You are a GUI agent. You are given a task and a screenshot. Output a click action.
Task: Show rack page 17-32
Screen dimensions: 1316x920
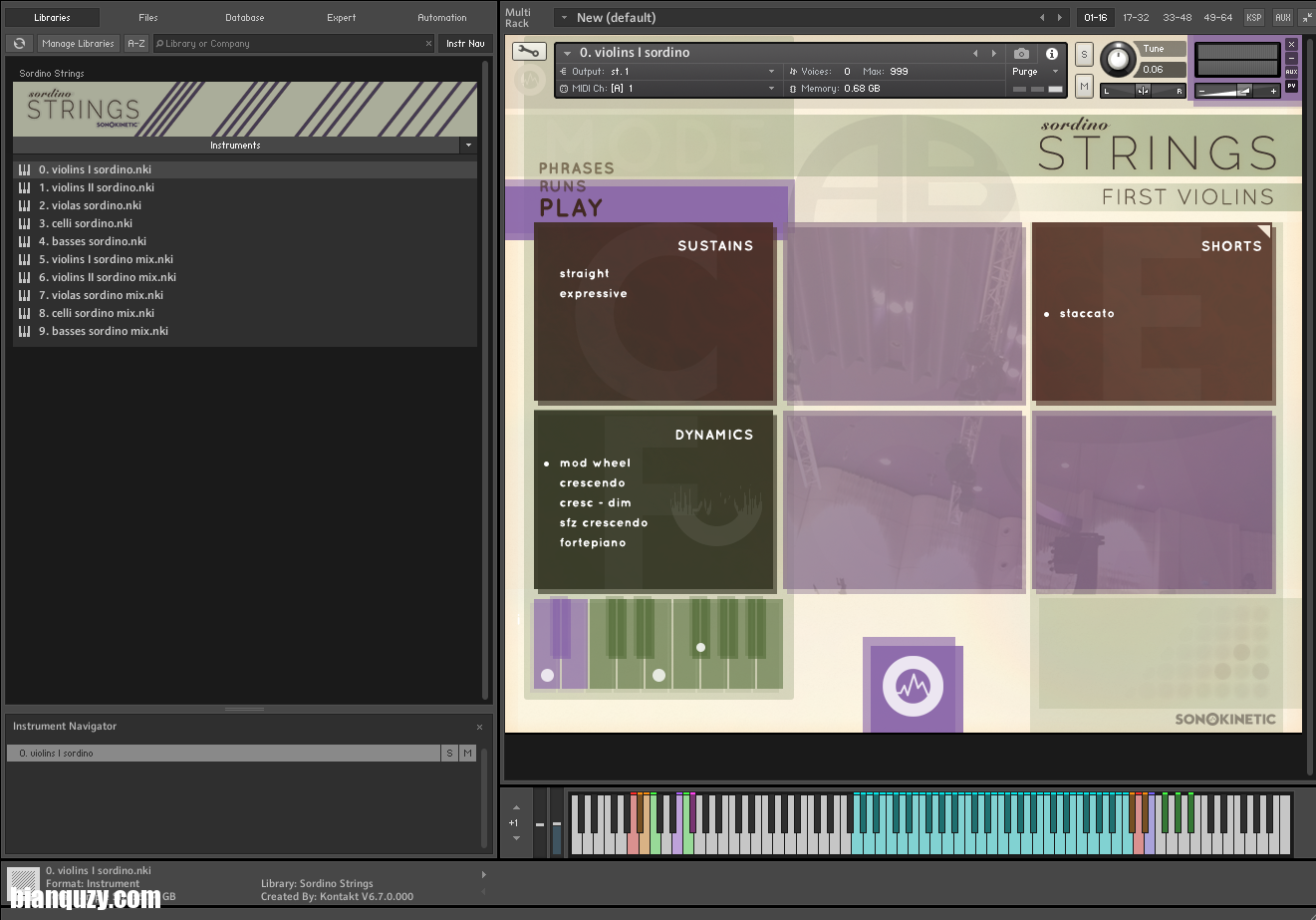pos(1136,17)
